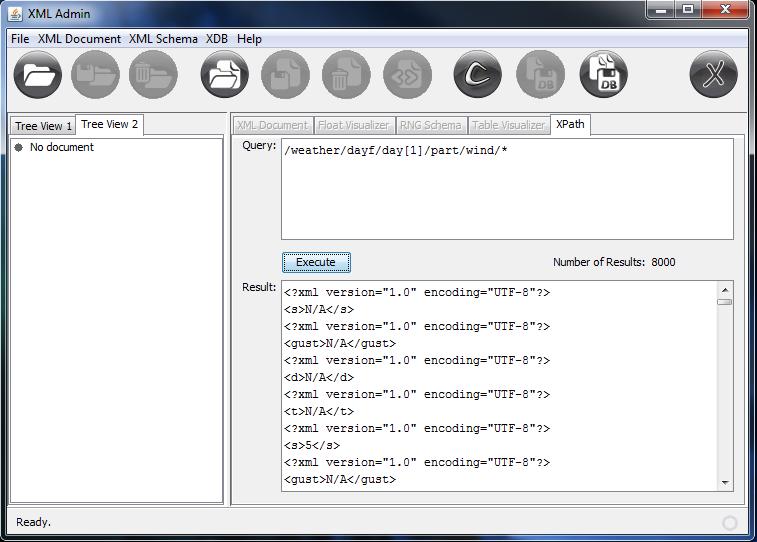The height and width of the screenshot is (542, 757).
Task: Click the <d>N/A</d> result line
Action: click(x=319, y=377)
